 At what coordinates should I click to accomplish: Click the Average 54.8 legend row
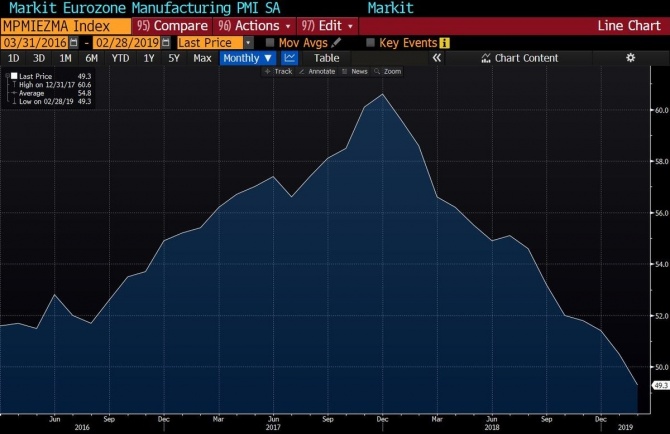(52, 93)
